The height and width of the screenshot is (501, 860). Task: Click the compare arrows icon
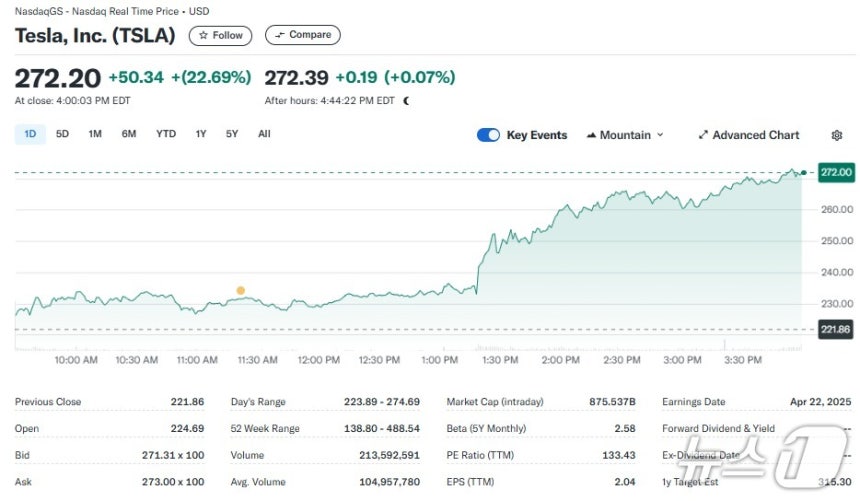[280, 35]
